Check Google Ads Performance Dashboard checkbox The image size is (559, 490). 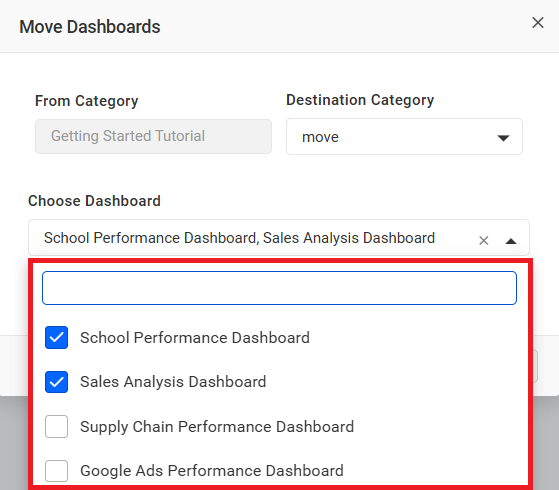point(56,471)
